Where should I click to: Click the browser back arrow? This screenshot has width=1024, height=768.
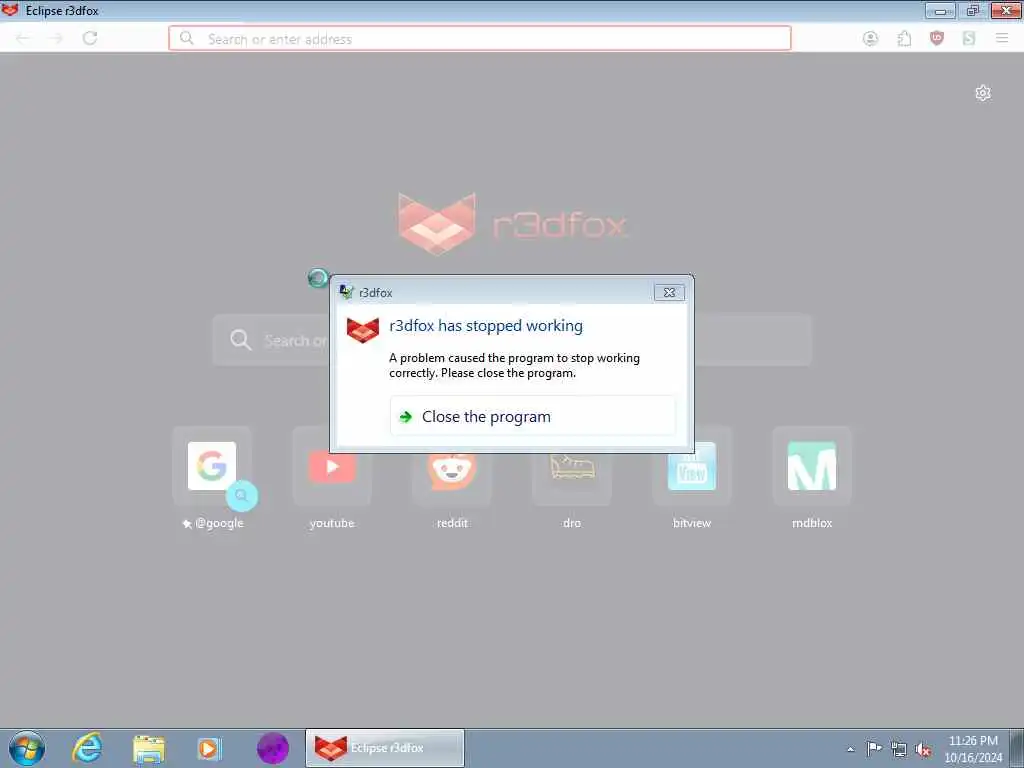[x=23, y=39]
